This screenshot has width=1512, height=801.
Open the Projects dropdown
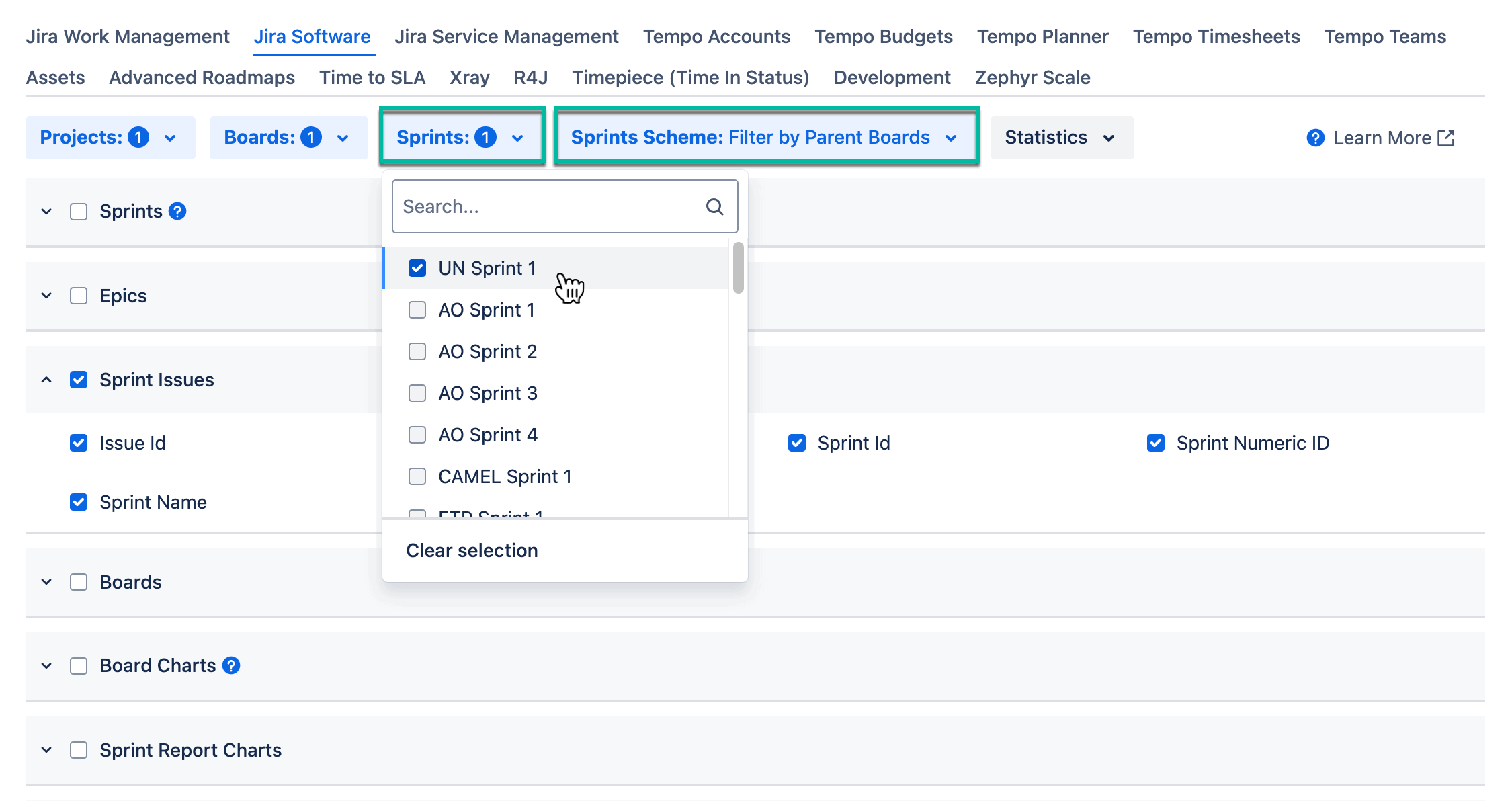[110, 137]
